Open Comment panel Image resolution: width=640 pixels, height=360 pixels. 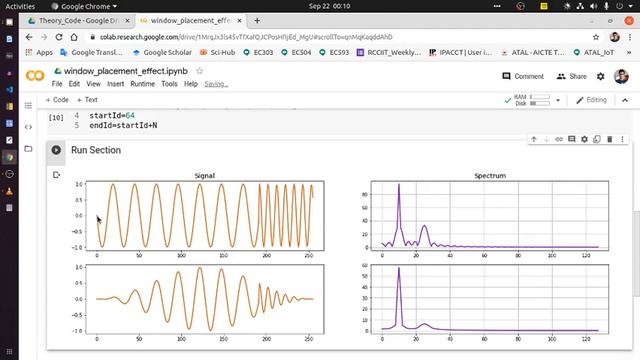click(523, 76)
